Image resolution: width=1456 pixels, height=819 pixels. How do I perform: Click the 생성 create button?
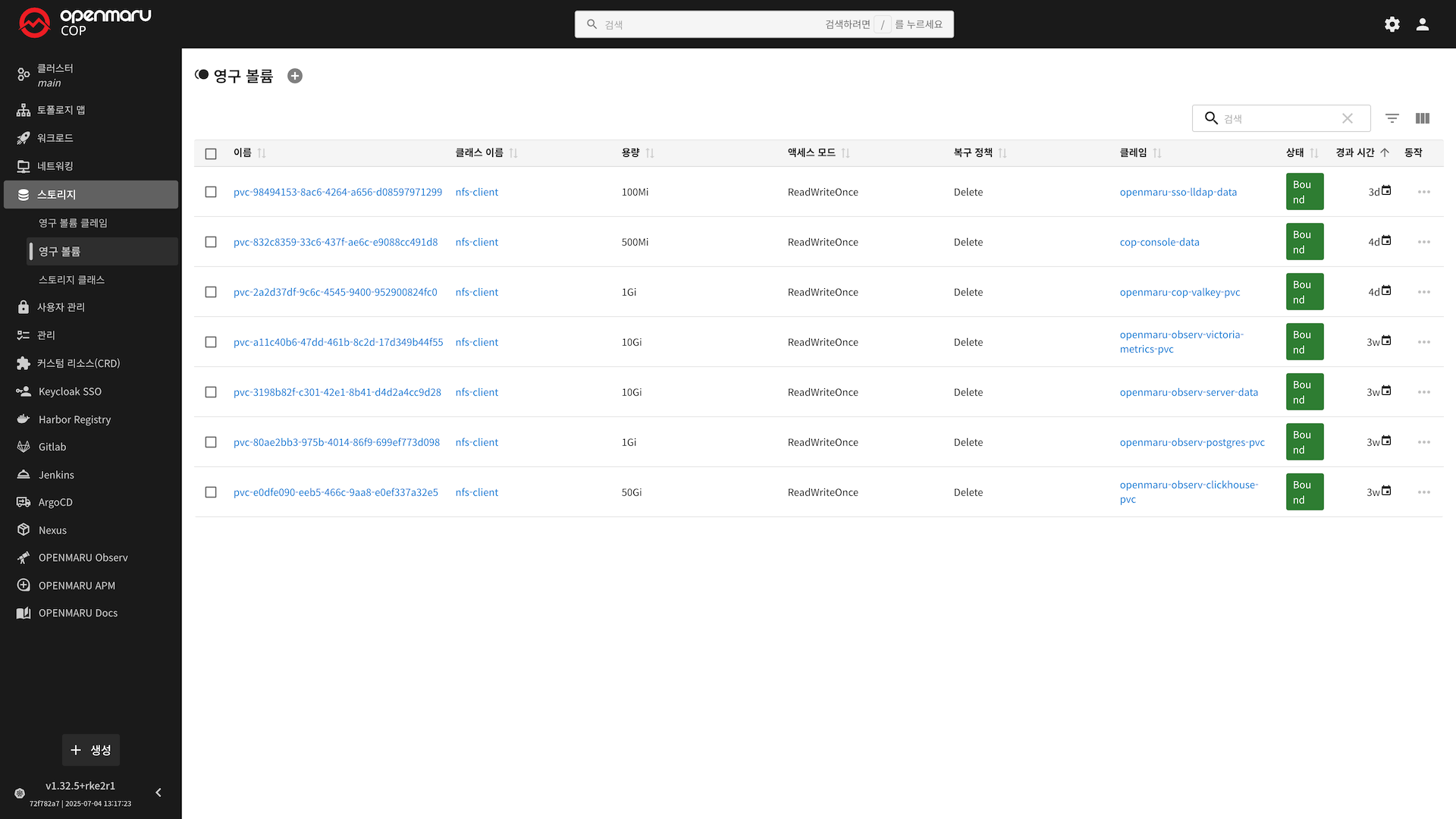91,750
